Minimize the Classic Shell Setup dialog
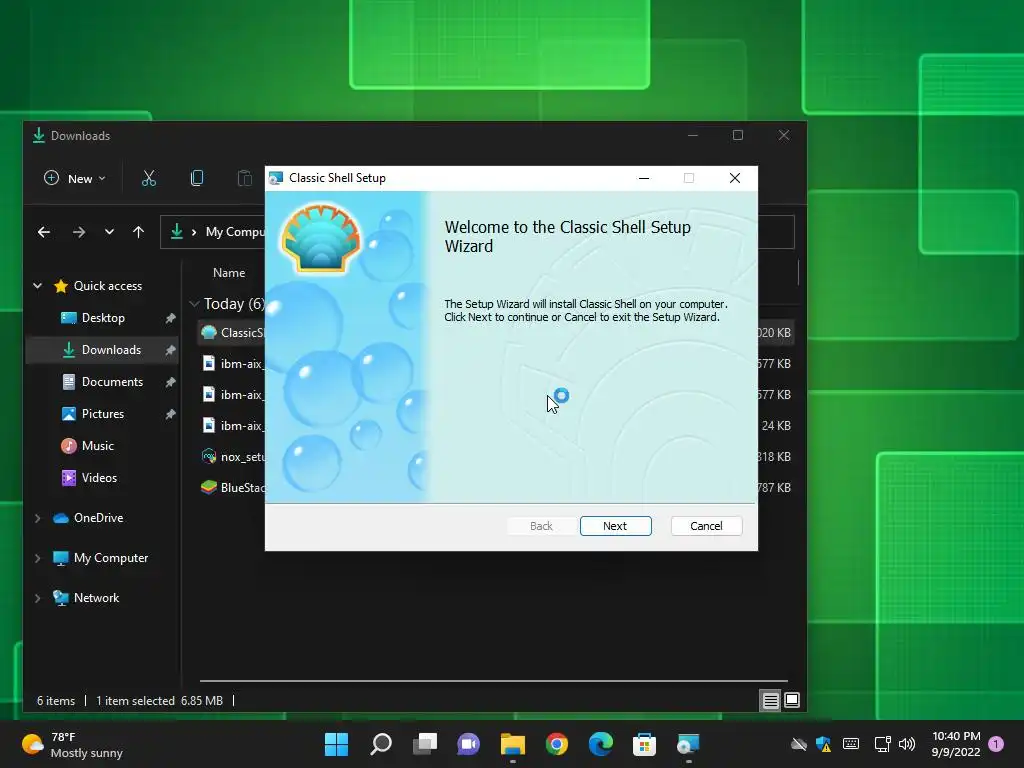This screenshot has width=1024, height=768. (x=644, y=178)
